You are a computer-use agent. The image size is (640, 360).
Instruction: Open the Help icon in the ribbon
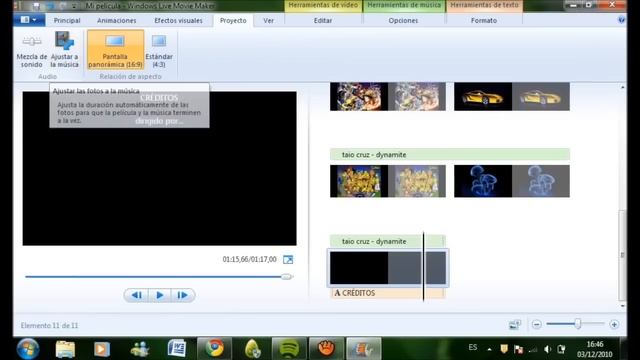point(621,20)
